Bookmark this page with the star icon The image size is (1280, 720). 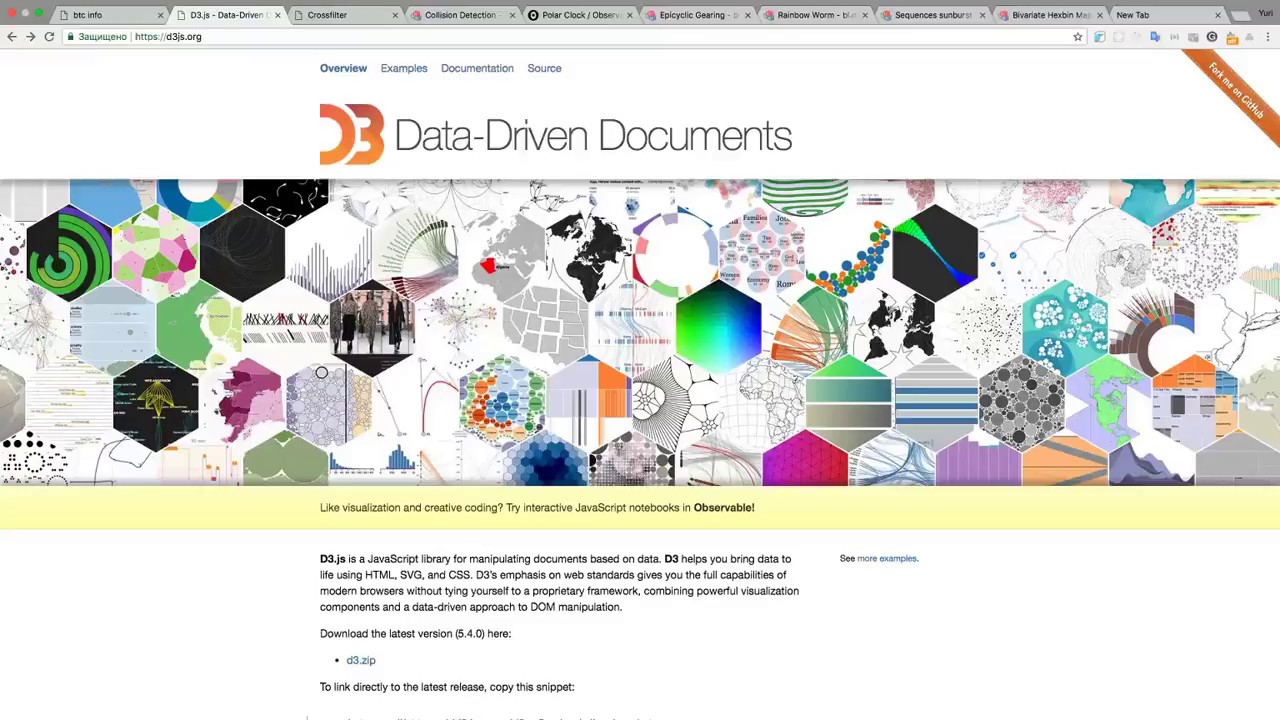[1078, 37]
